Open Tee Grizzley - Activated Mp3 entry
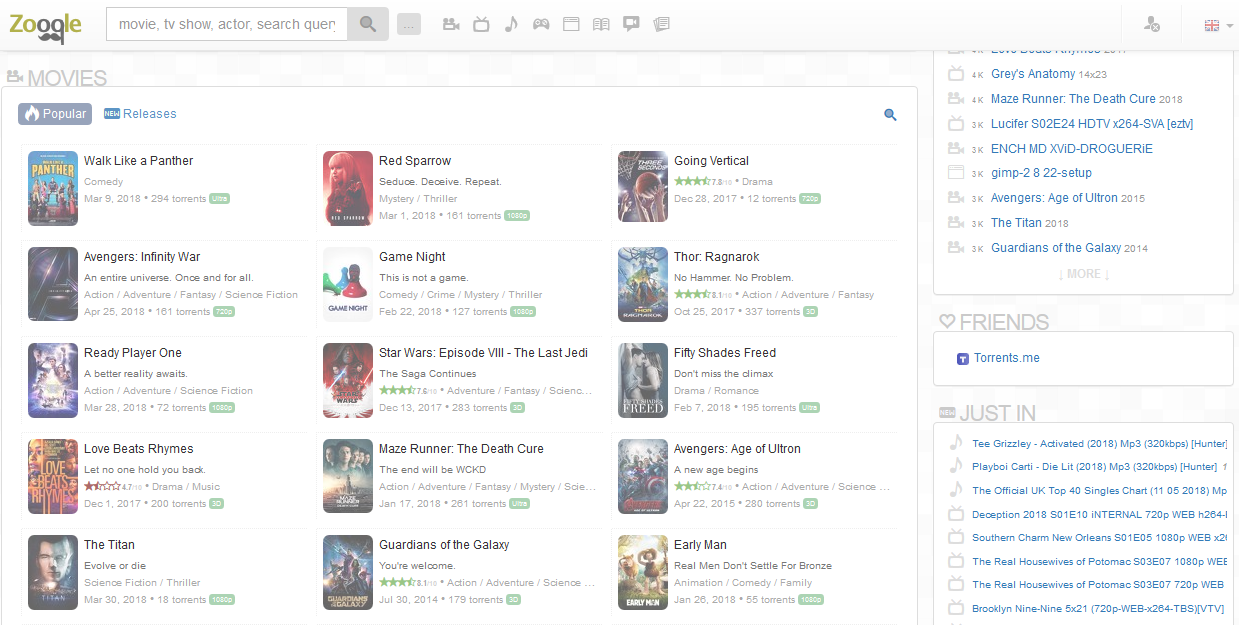Viewport: 1239px width, 625px height. pos(1099,444)
